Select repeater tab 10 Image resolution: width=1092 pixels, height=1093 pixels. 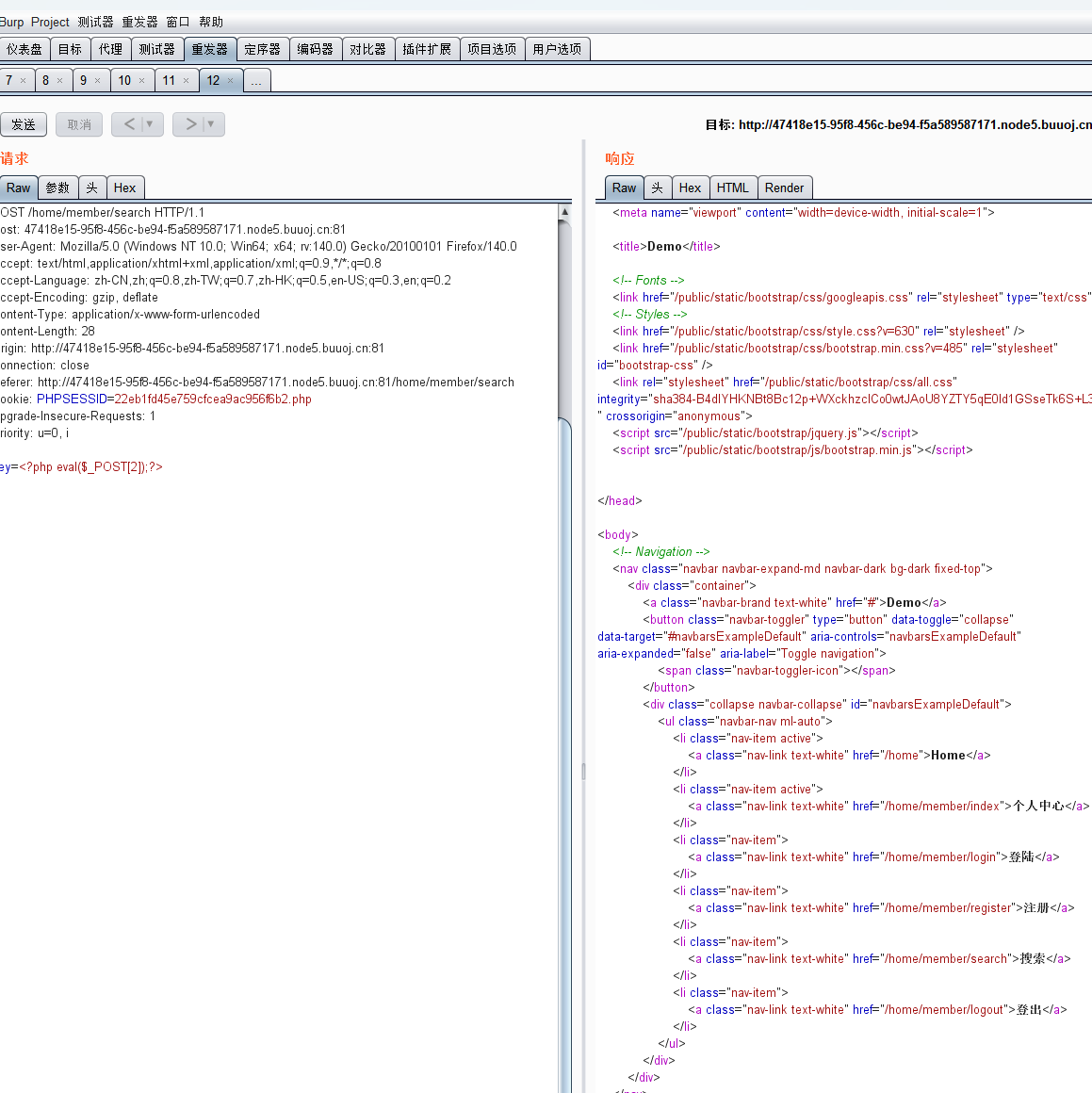(x=124, y=80)
